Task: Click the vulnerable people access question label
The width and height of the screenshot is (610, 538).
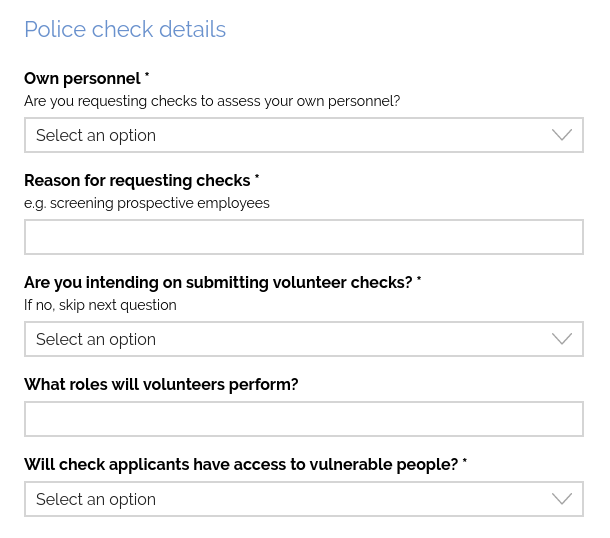Action: [241, 464]
